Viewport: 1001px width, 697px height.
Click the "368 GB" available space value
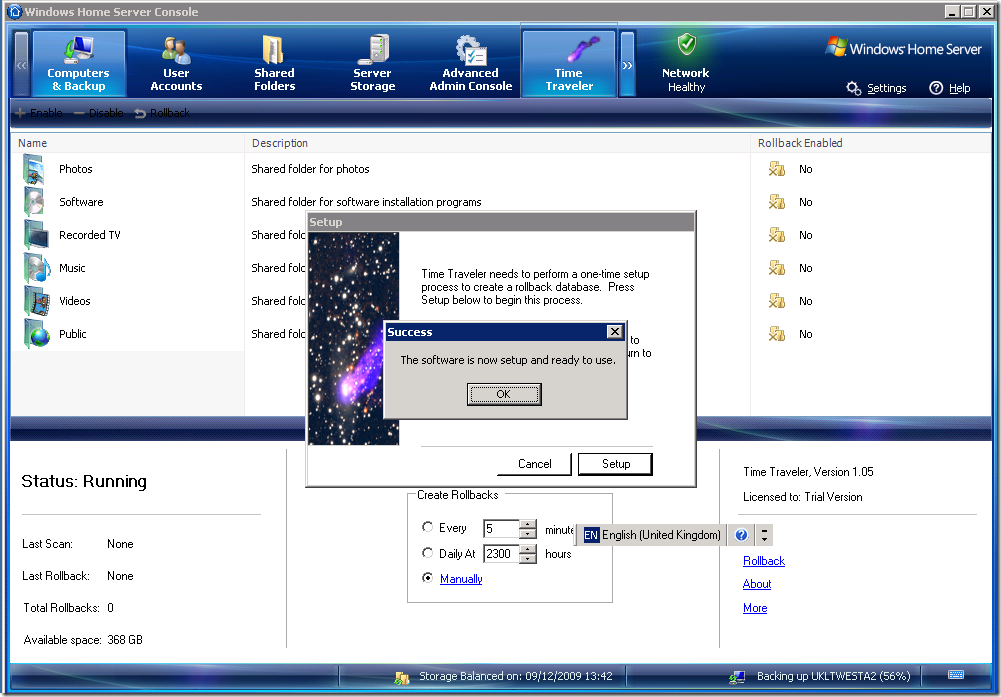[125, 640]
